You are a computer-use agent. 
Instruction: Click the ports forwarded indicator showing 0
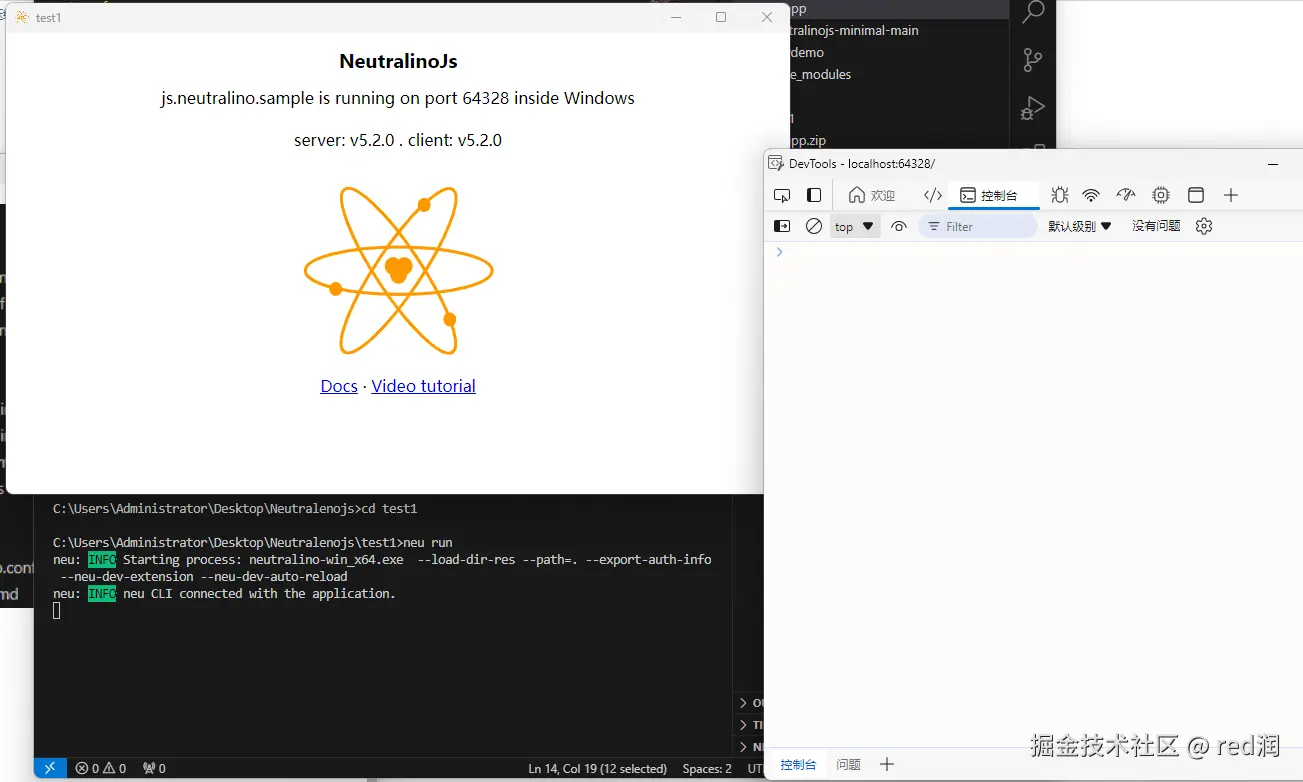(154, 768)
